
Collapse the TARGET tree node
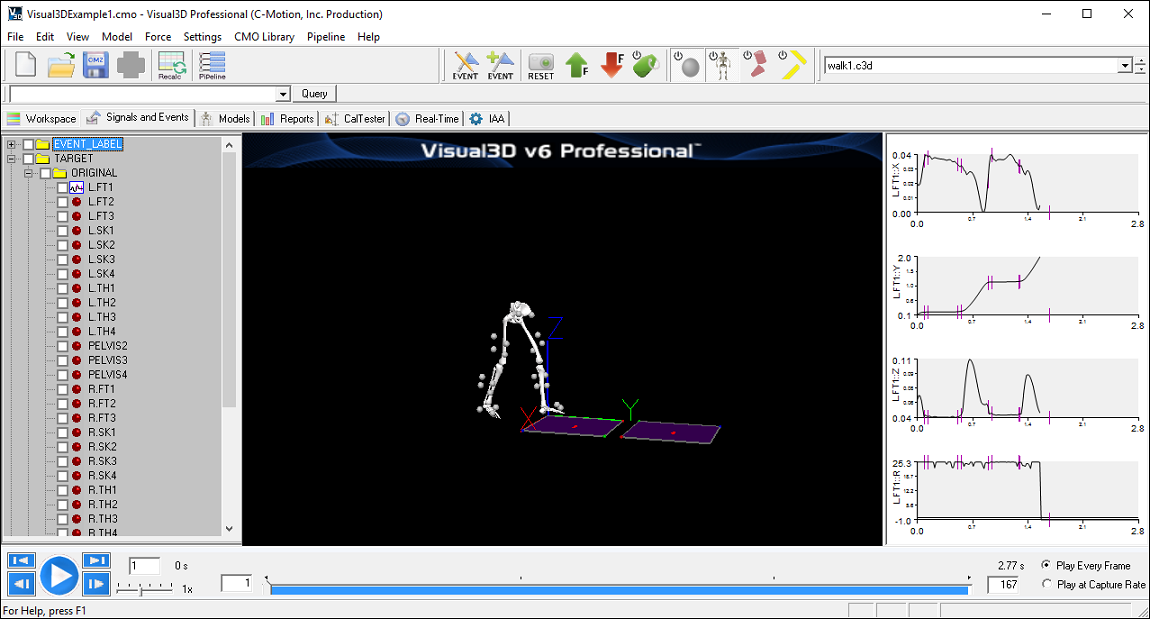11,158
